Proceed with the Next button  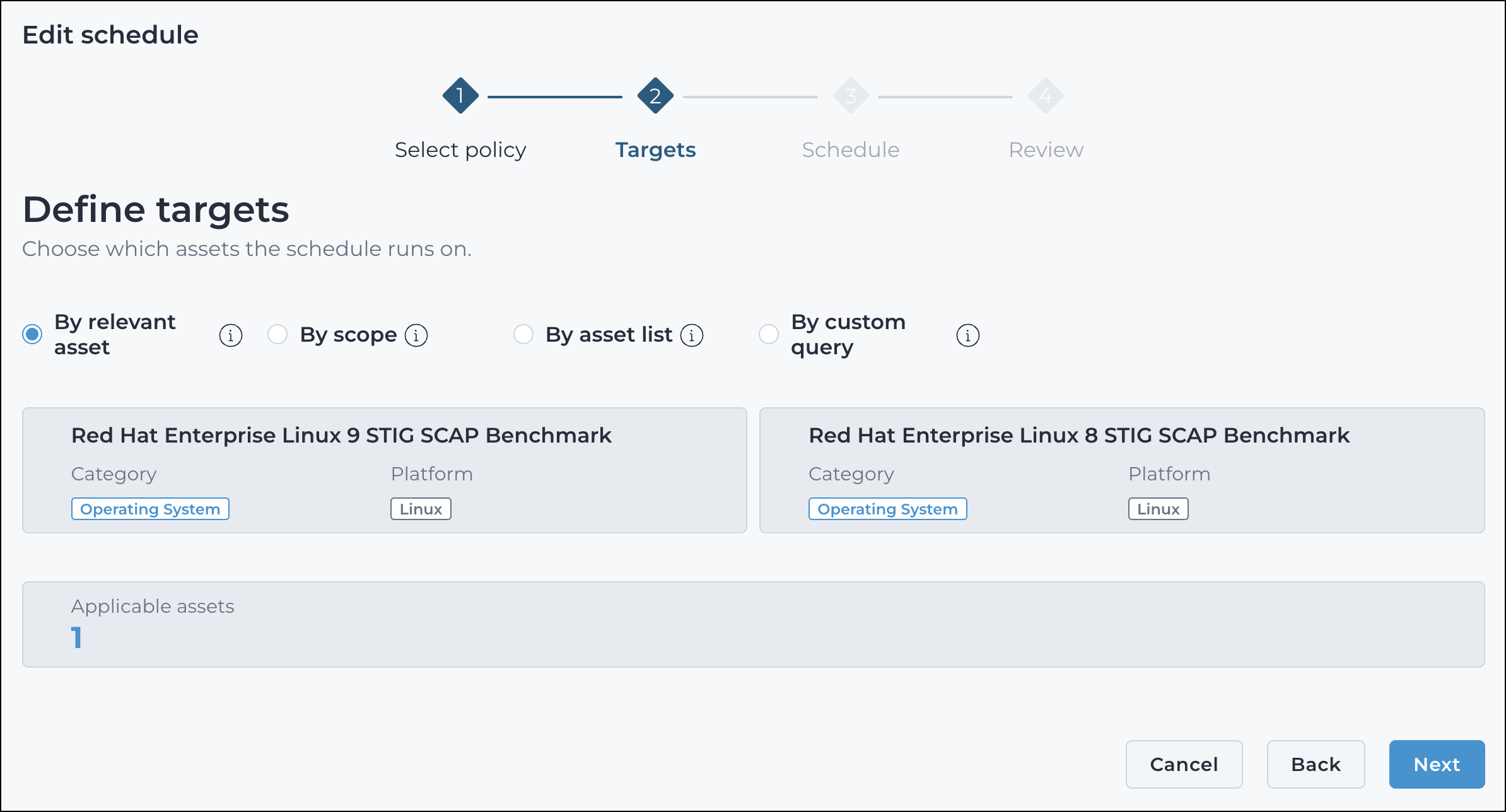1437,764
